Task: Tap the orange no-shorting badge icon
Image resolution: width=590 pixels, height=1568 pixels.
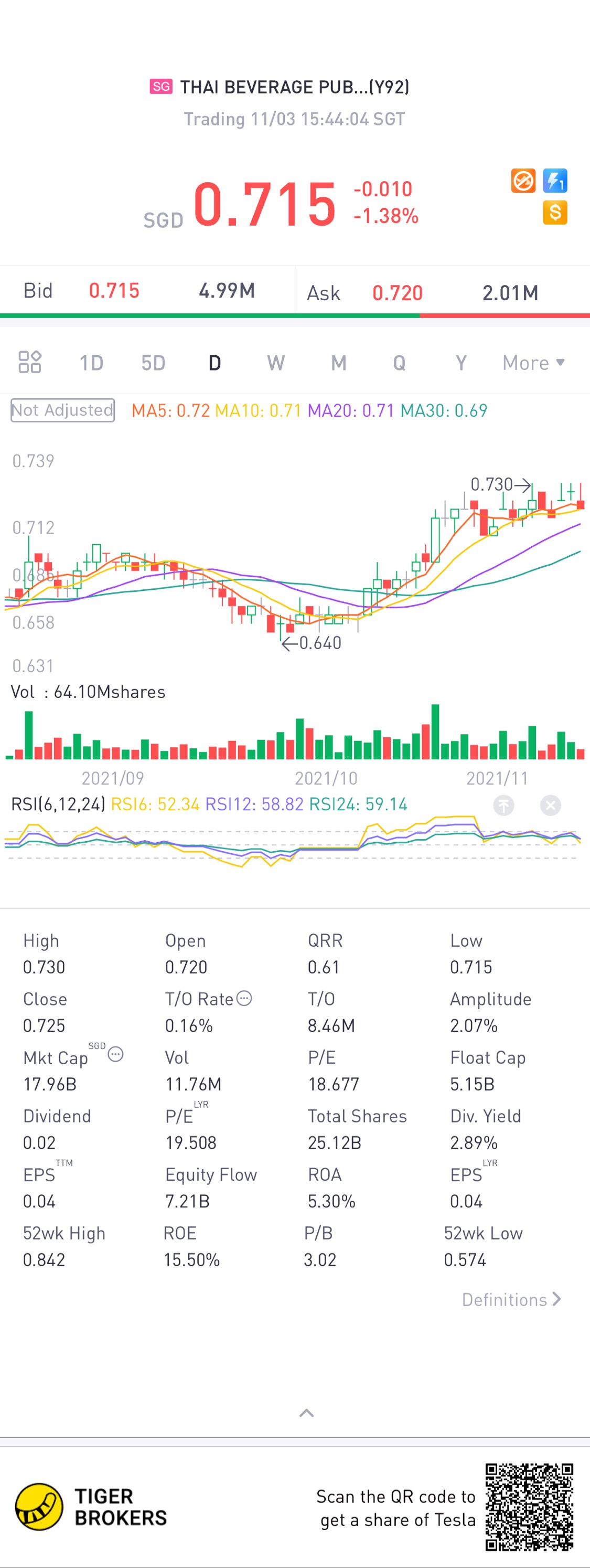Action: click(x=523, y=181)
